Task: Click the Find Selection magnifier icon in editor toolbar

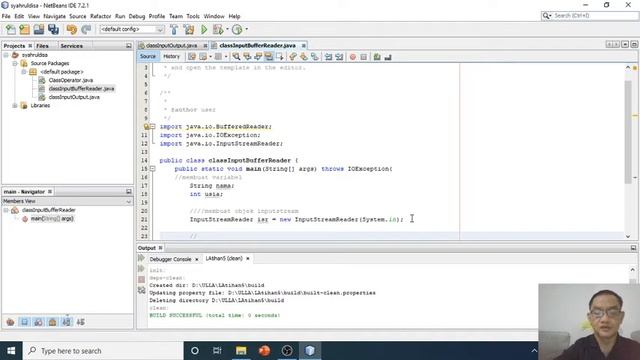Action: click(x=236, y=57)
